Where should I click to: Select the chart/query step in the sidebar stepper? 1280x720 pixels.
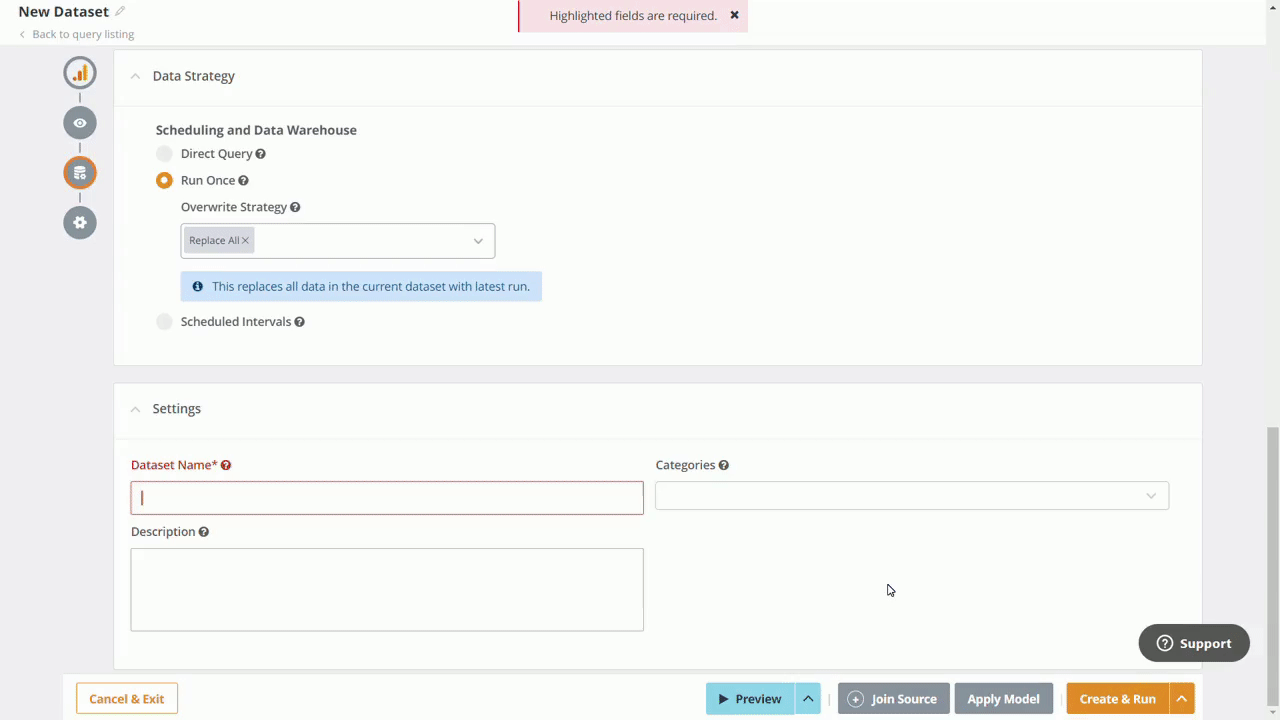[80, 72]
